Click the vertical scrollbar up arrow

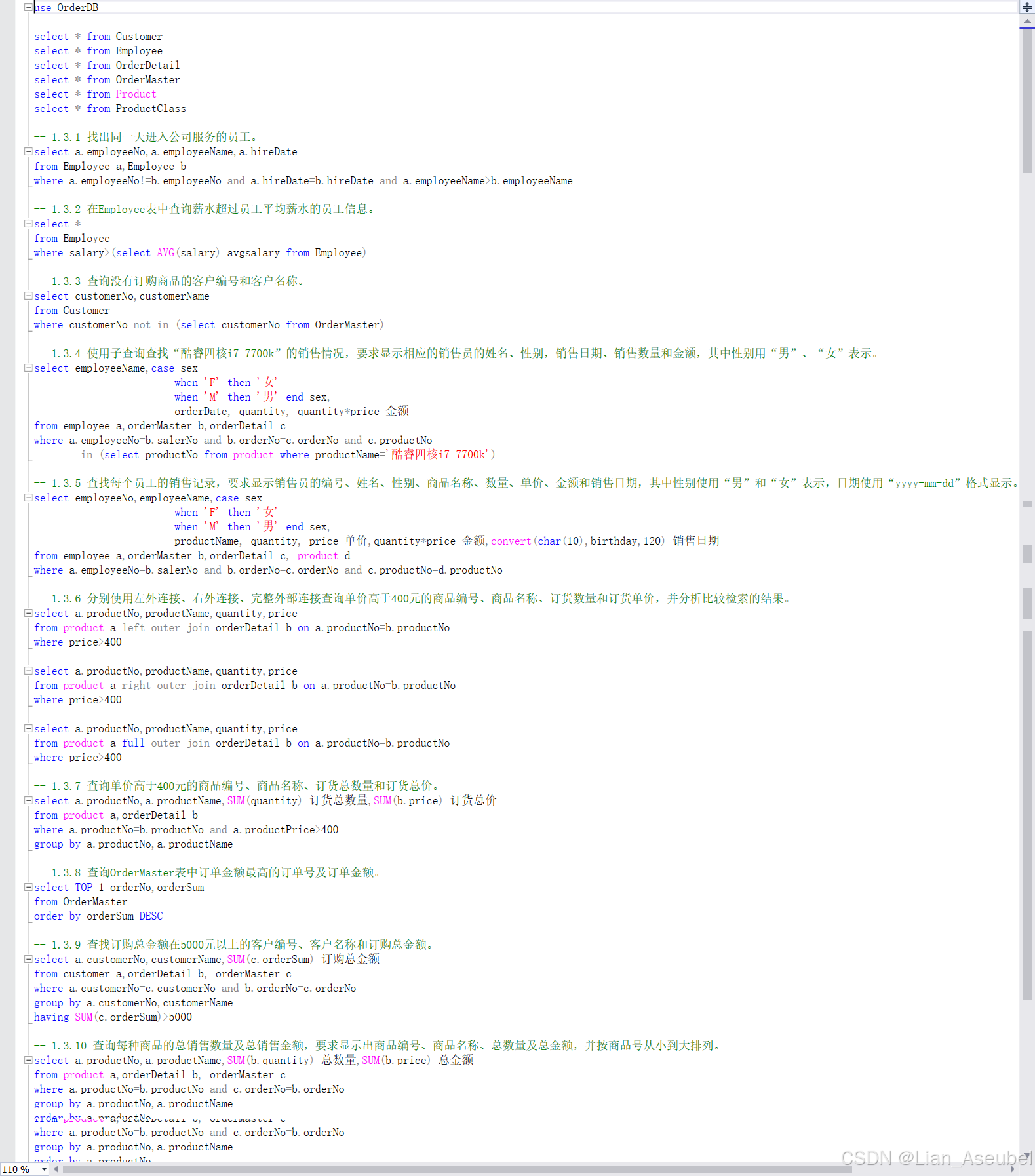point(1027,21)
